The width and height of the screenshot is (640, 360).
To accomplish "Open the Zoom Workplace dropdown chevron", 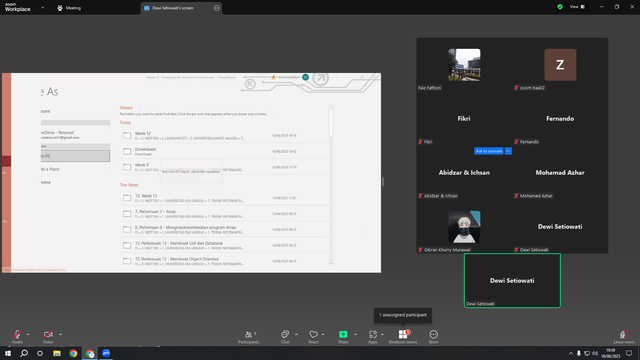I will point(42,7).
